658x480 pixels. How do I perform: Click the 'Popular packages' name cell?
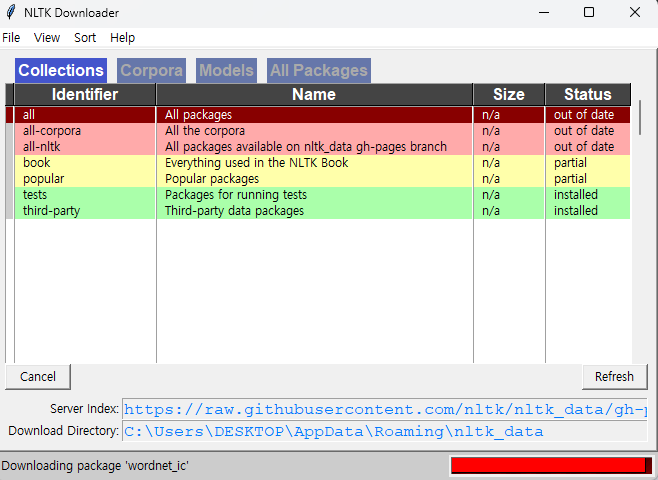(314, 179)
